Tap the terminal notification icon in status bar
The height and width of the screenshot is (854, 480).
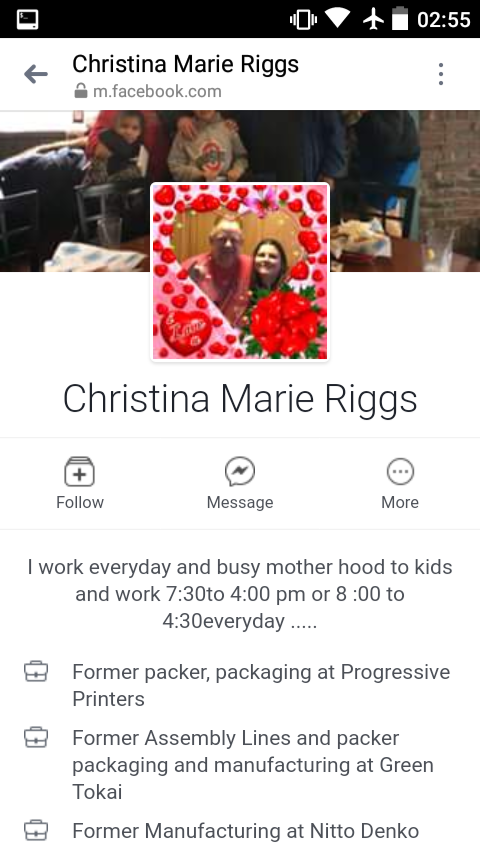click(x=27, y=20)
